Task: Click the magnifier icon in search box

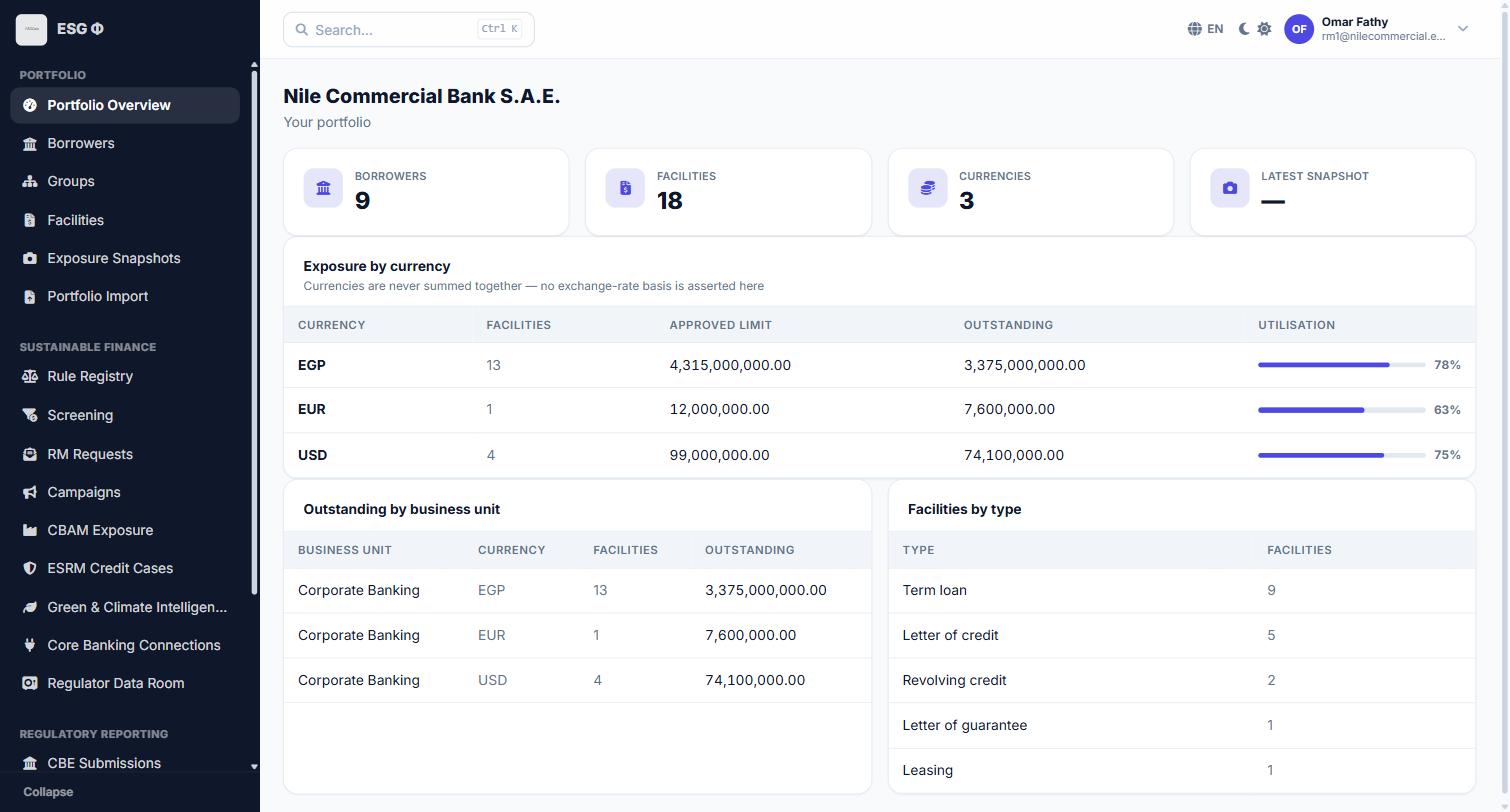Action: coord(301,29)
